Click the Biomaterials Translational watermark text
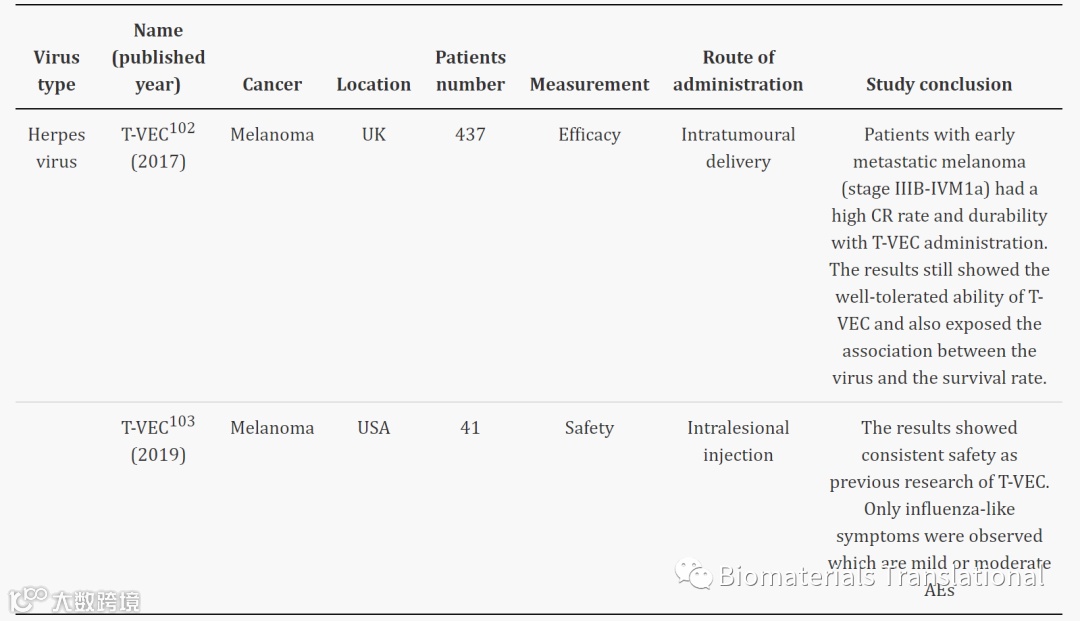The image size is (1080, 621). tap(882, 576)
